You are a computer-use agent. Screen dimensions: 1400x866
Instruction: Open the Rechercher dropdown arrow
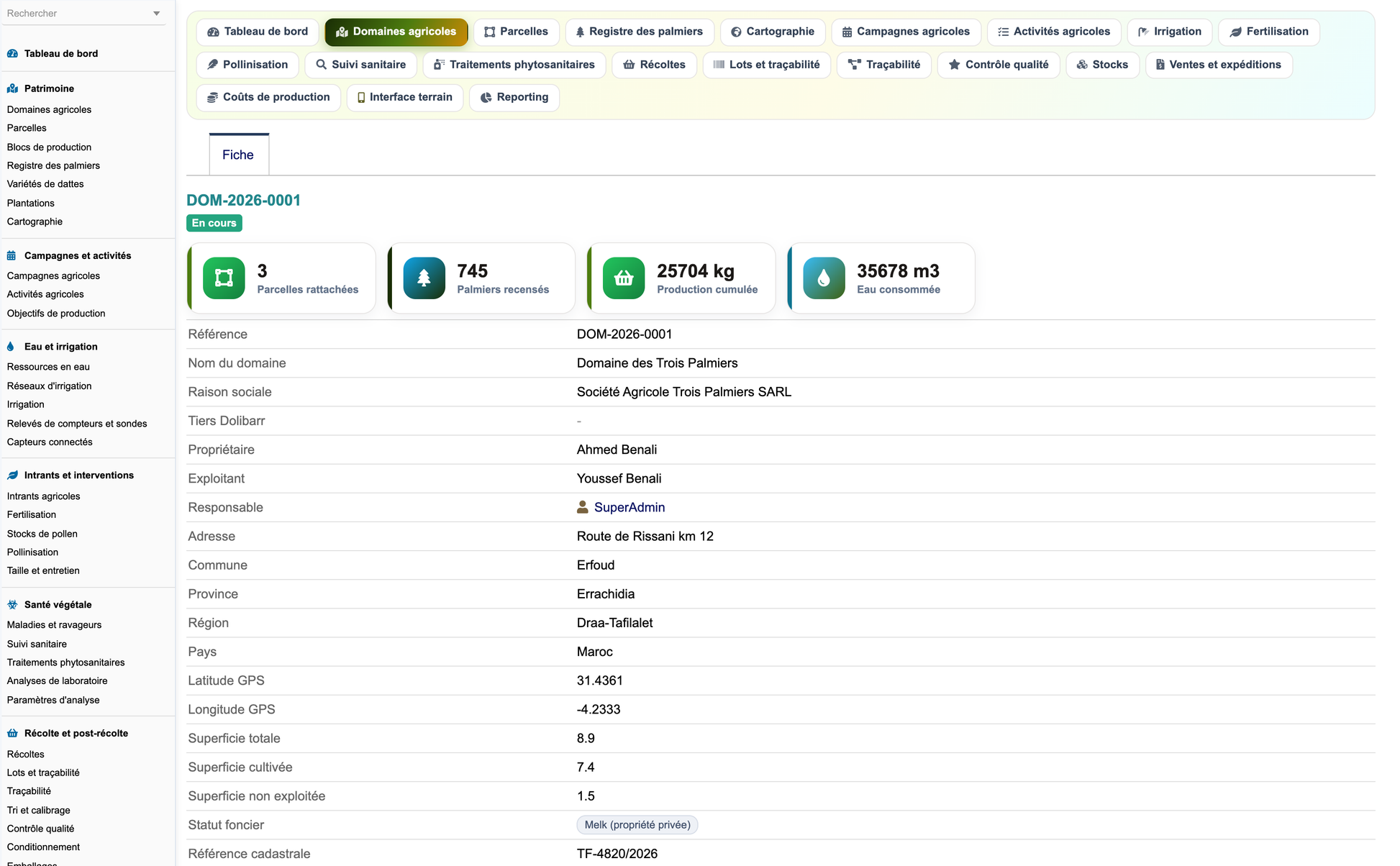tap(156, 14)
